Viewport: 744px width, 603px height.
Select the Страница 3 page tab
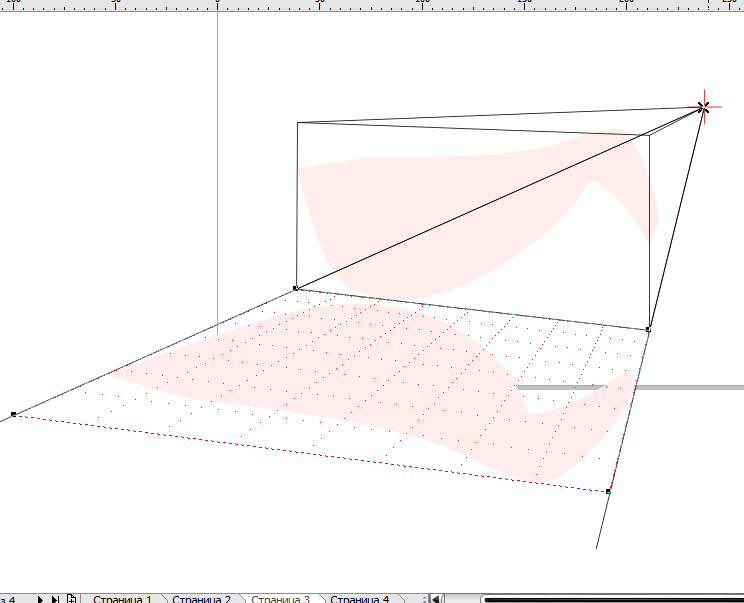tap(280, 599)
